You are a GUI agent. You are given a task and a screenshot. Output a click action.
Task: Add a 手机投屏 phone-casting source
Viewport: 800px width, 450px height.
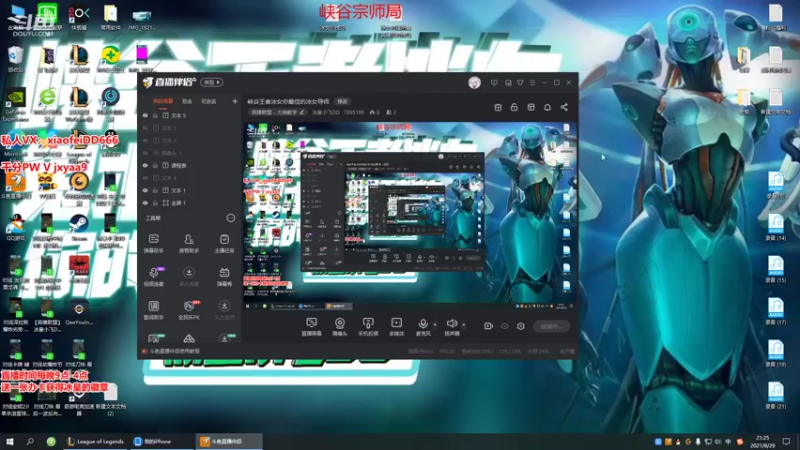pos(368,327)
